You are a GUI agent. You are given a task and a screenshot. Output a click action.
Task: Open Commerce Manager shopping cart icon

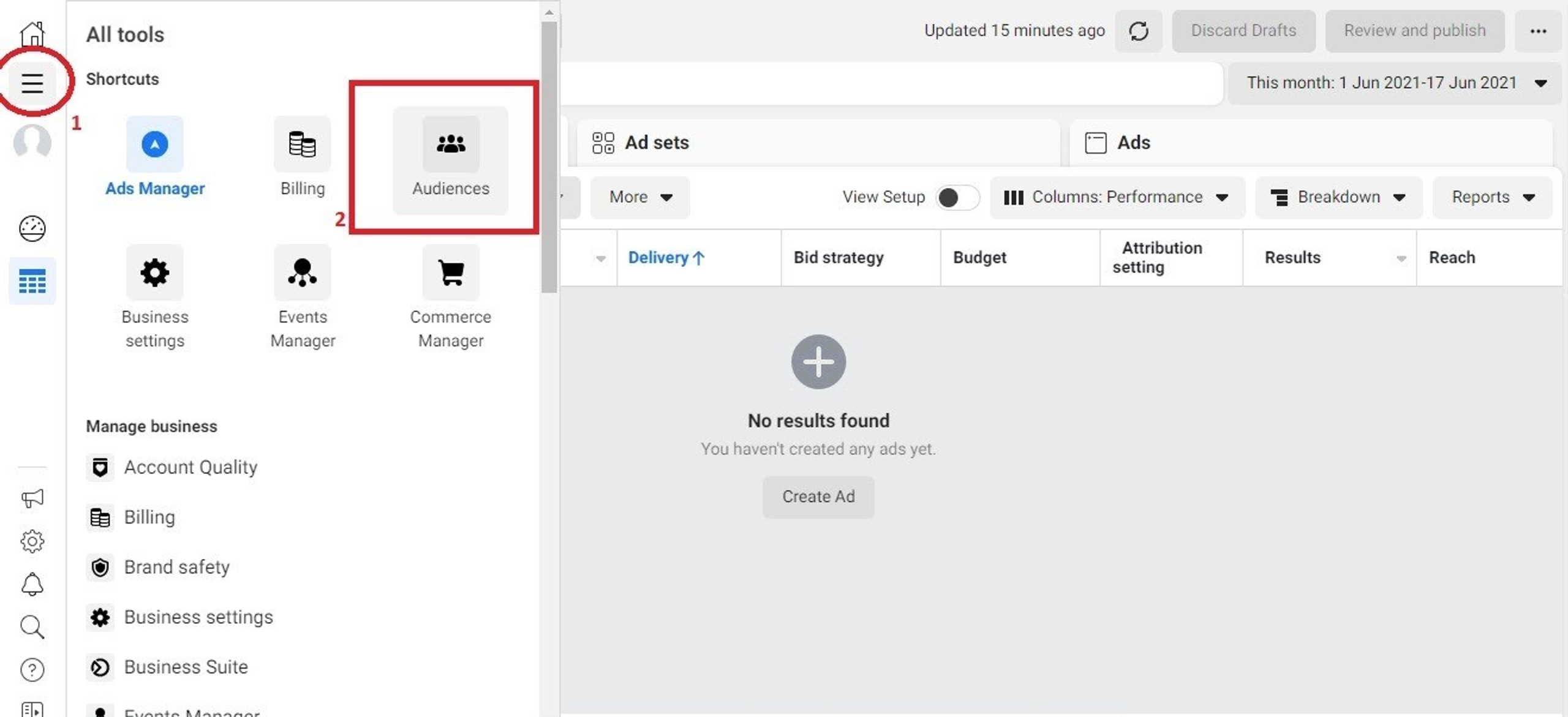(451, 273)
